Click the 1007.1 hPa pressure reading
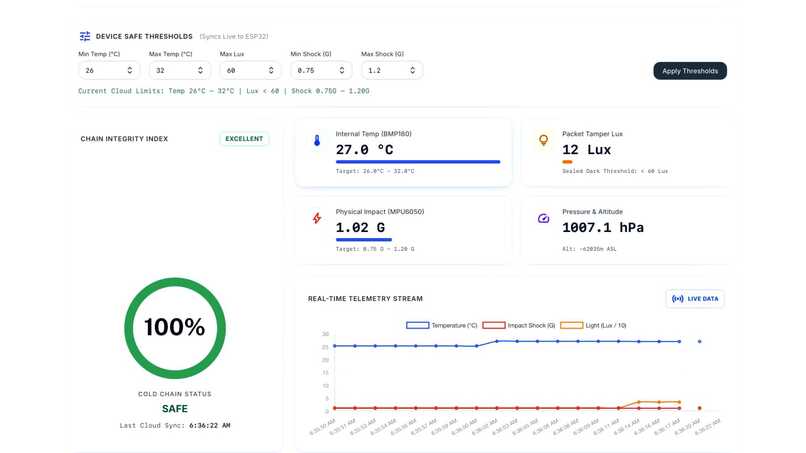 (x=603, y=227)
